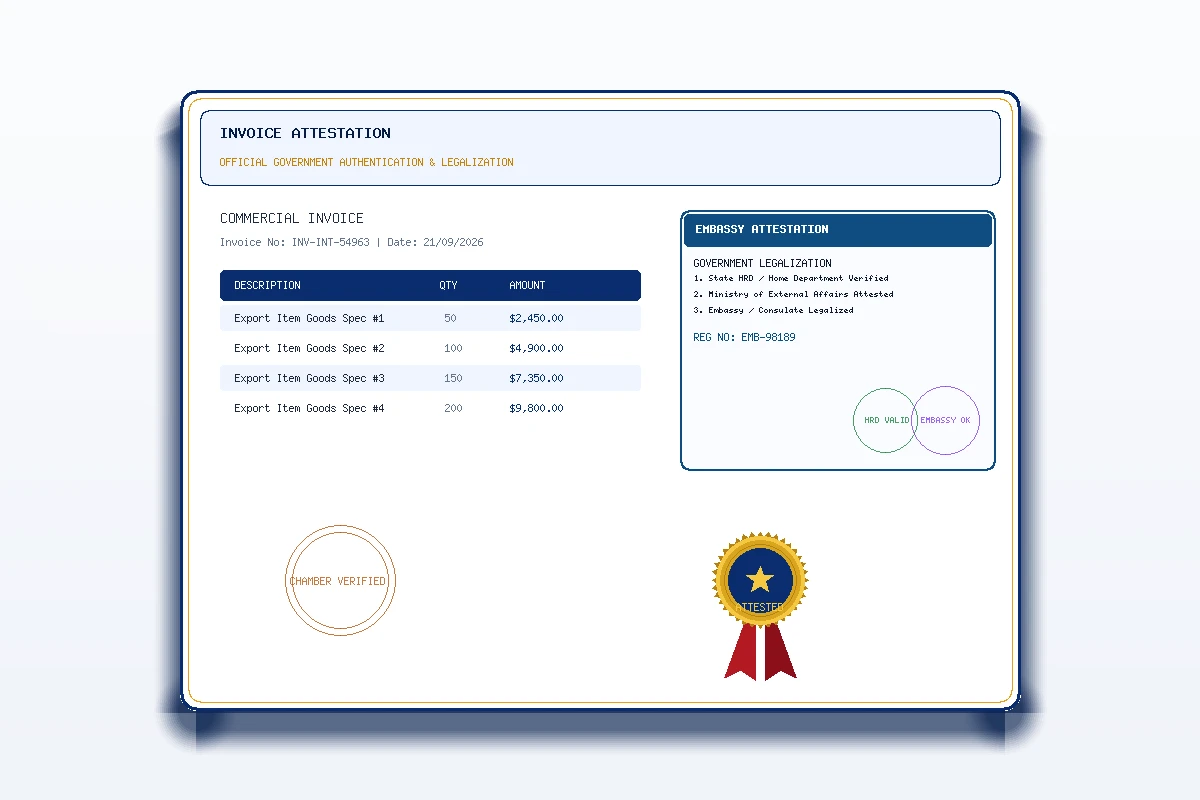Click the amount $7,350.00
Screen dimensions: 1200x800
[x=536, y=378]
